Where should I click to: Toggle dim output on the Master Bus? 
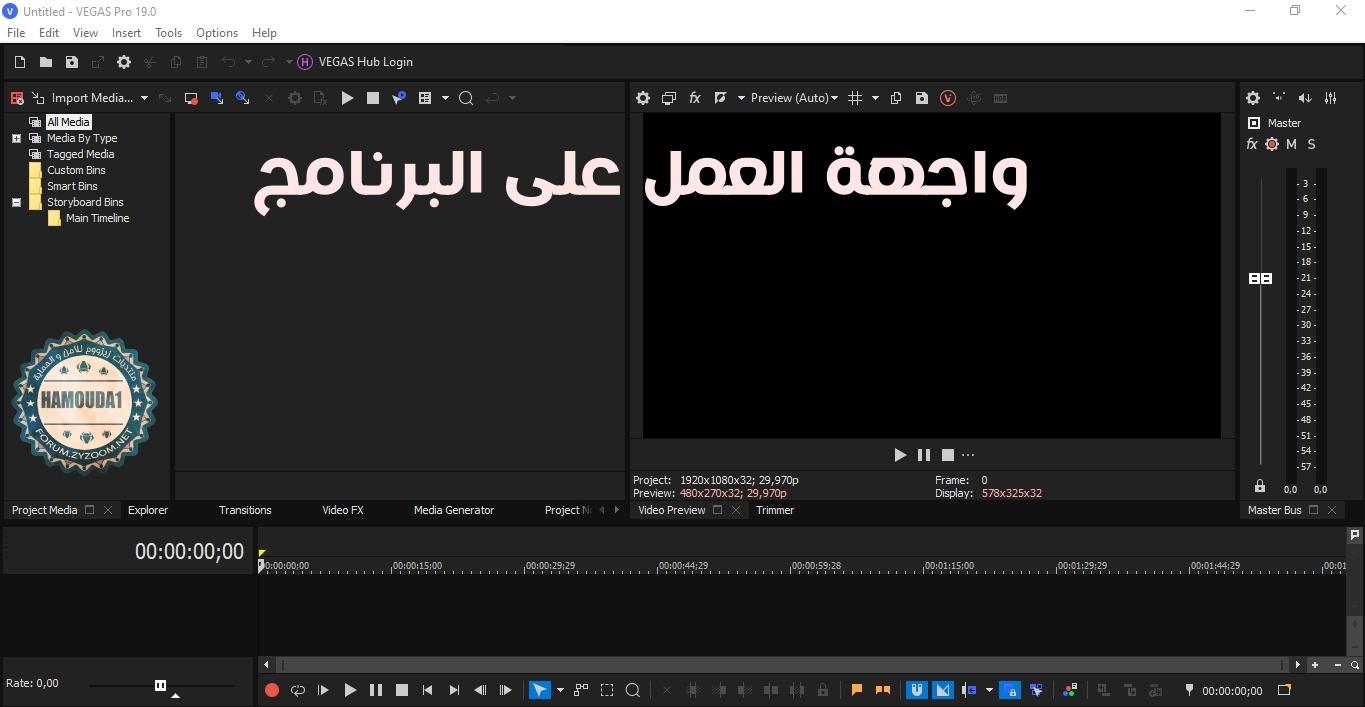pyautogui.click(x=1305, y=98)
